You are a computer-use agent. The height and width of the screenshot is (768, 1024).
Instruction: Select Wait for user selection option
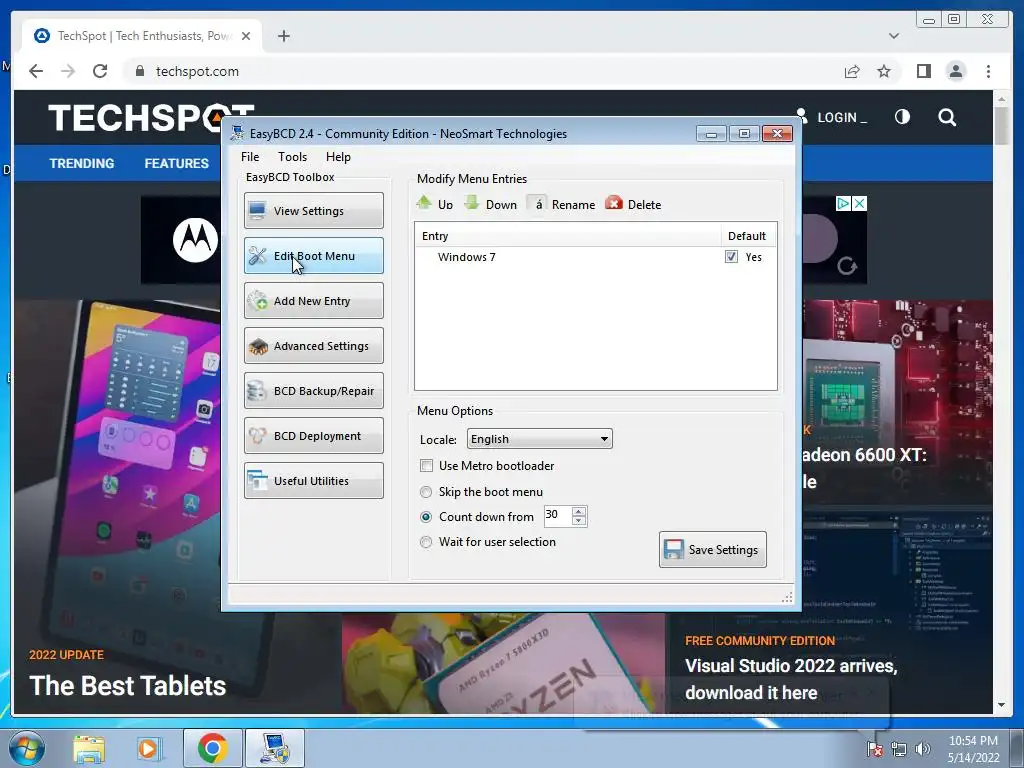[426, 541]
